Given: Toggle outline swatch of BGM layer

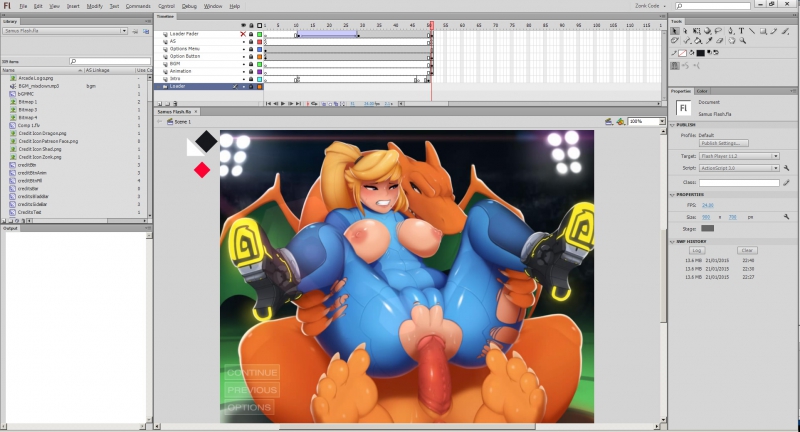Looking at the screenshot, I should (259, 64).
